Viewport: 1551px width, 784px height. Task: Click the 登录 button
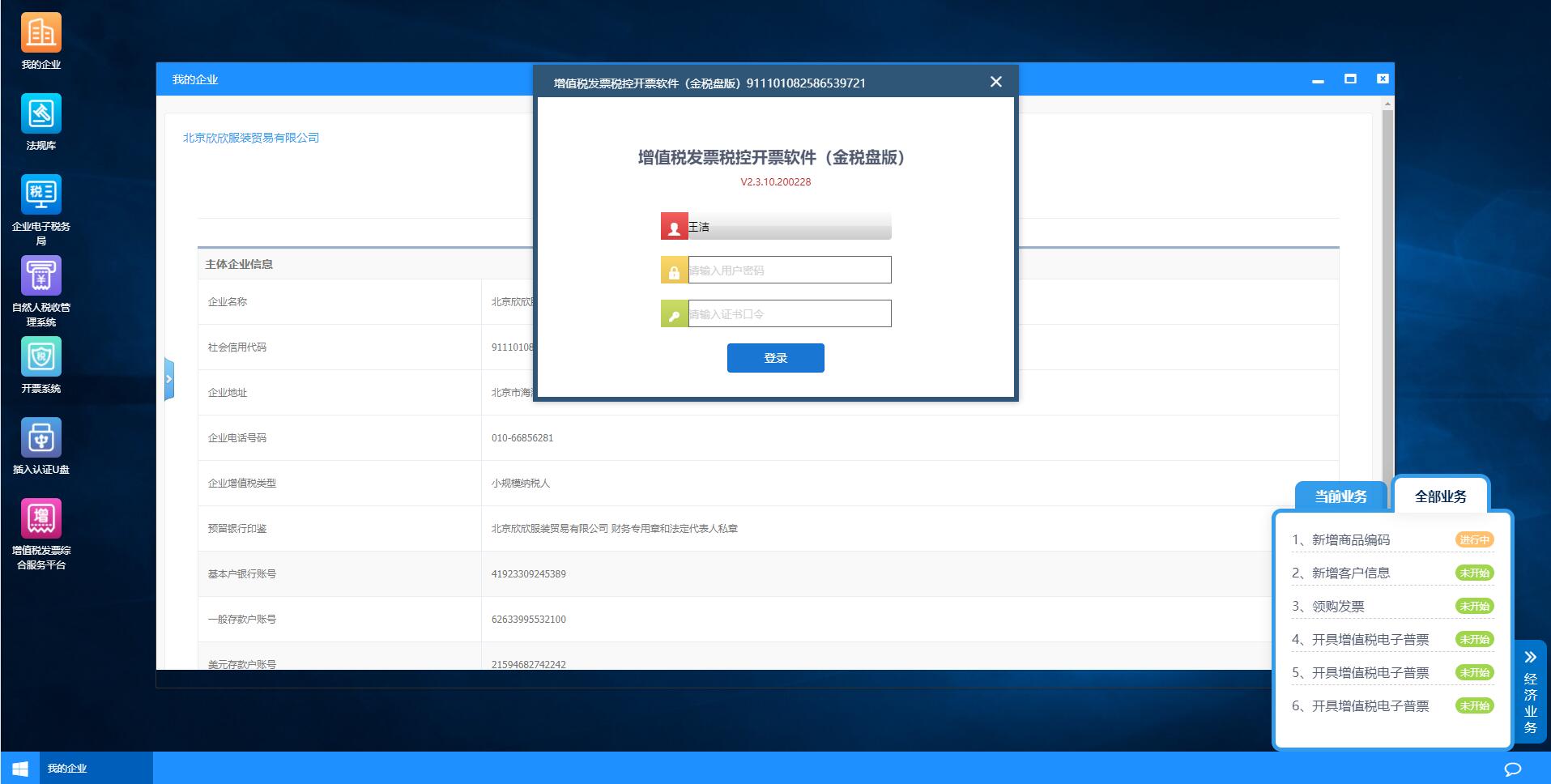coord(775,358)
